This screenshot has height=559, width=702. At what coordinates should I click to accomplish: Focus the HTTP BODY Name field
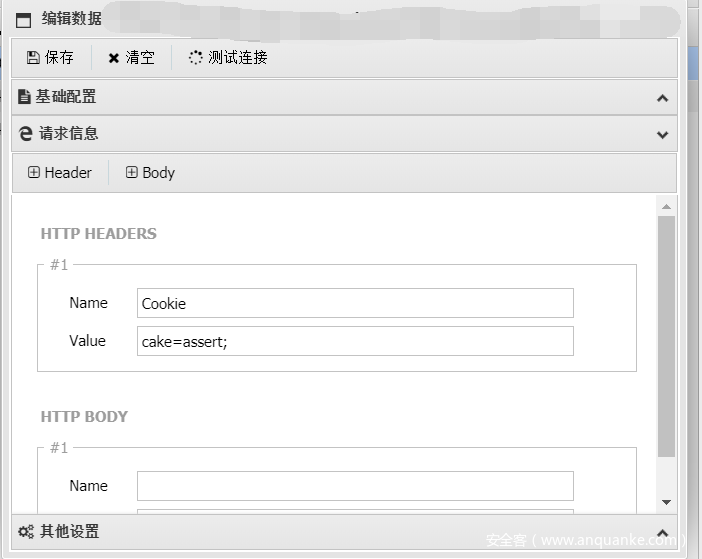[x=355, y=486]
